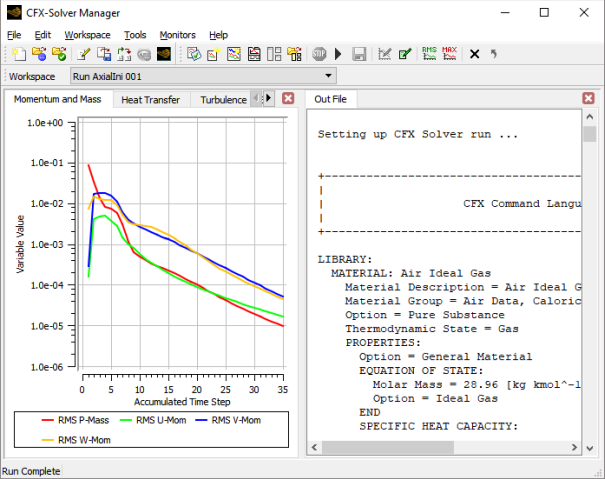Switch residuals to RMS mode
The width and height of the screenshot is (605, 479).
(x=429, y=54)
